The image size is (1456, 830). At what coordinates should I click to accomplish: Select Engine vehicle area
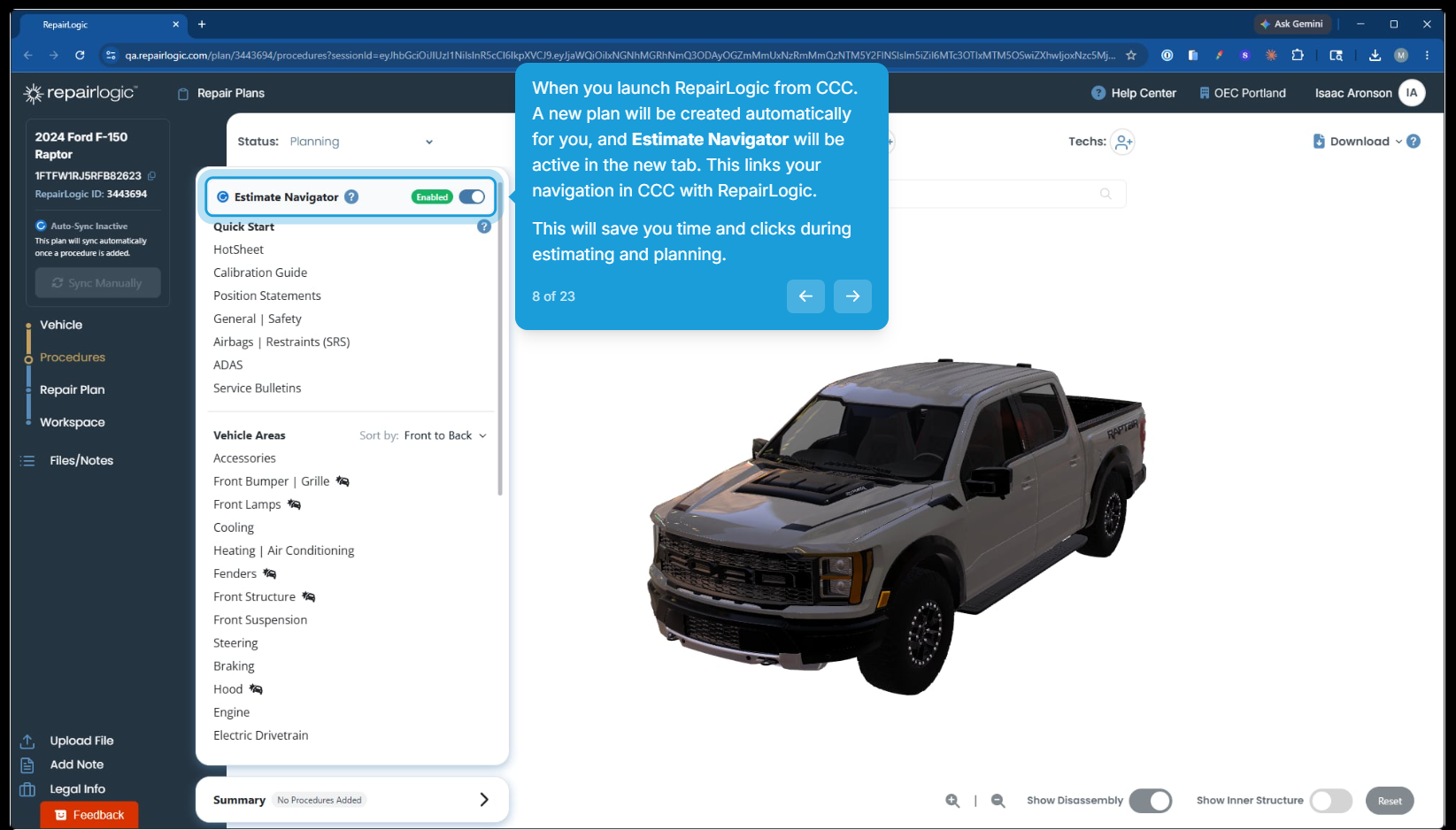click(231, 712)
